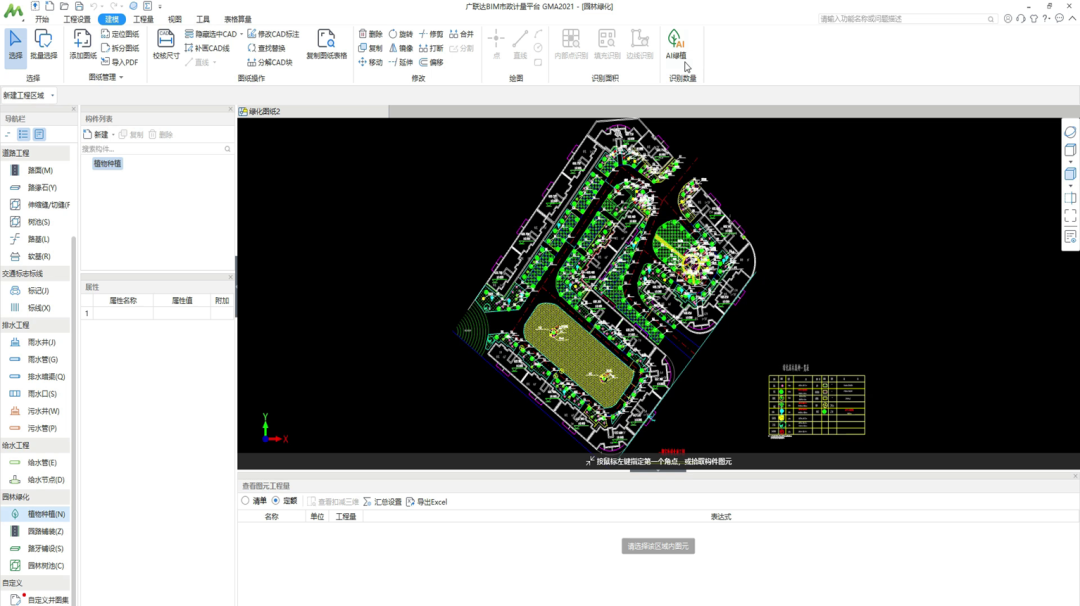Viewport: 1080px width, 606px height.
Task: Expand the 图纸管理 group dropdown
Action: 121,78
